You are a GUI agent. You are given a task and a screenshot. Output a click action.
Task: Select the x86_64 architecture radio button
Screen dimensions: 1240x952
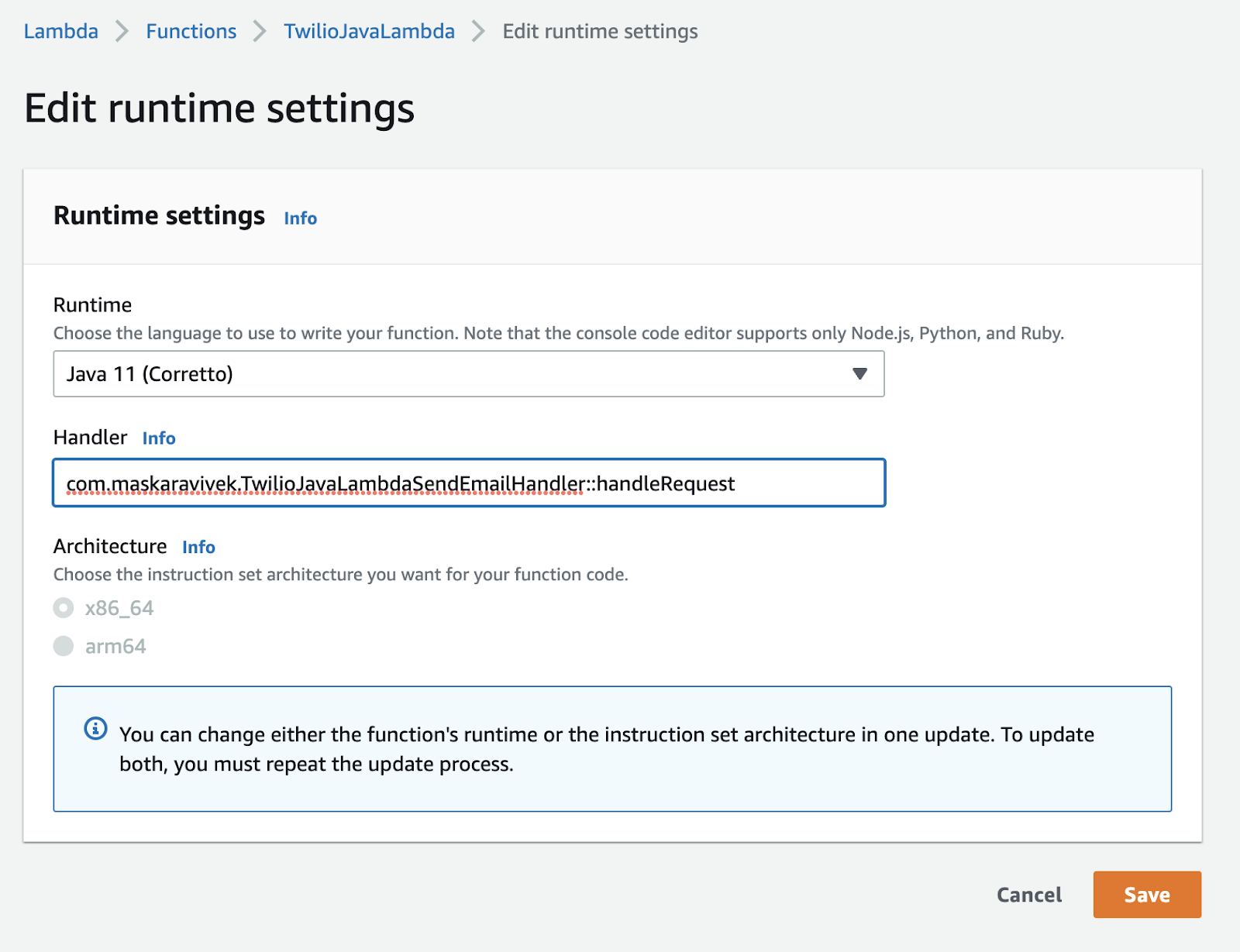[x=64, y=608]
